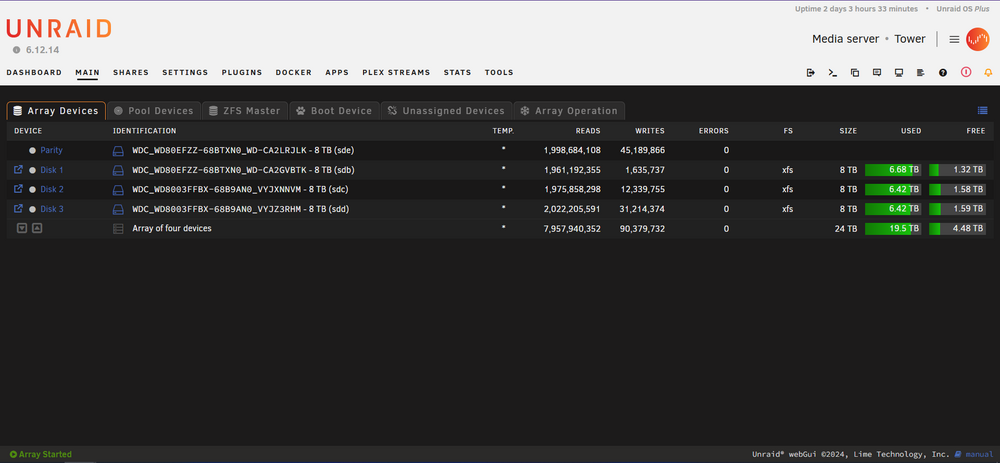The width and height of the screenshot is (1000, 463).
Task: Click the spin down all disks arrow
Action: pos(22,228)
